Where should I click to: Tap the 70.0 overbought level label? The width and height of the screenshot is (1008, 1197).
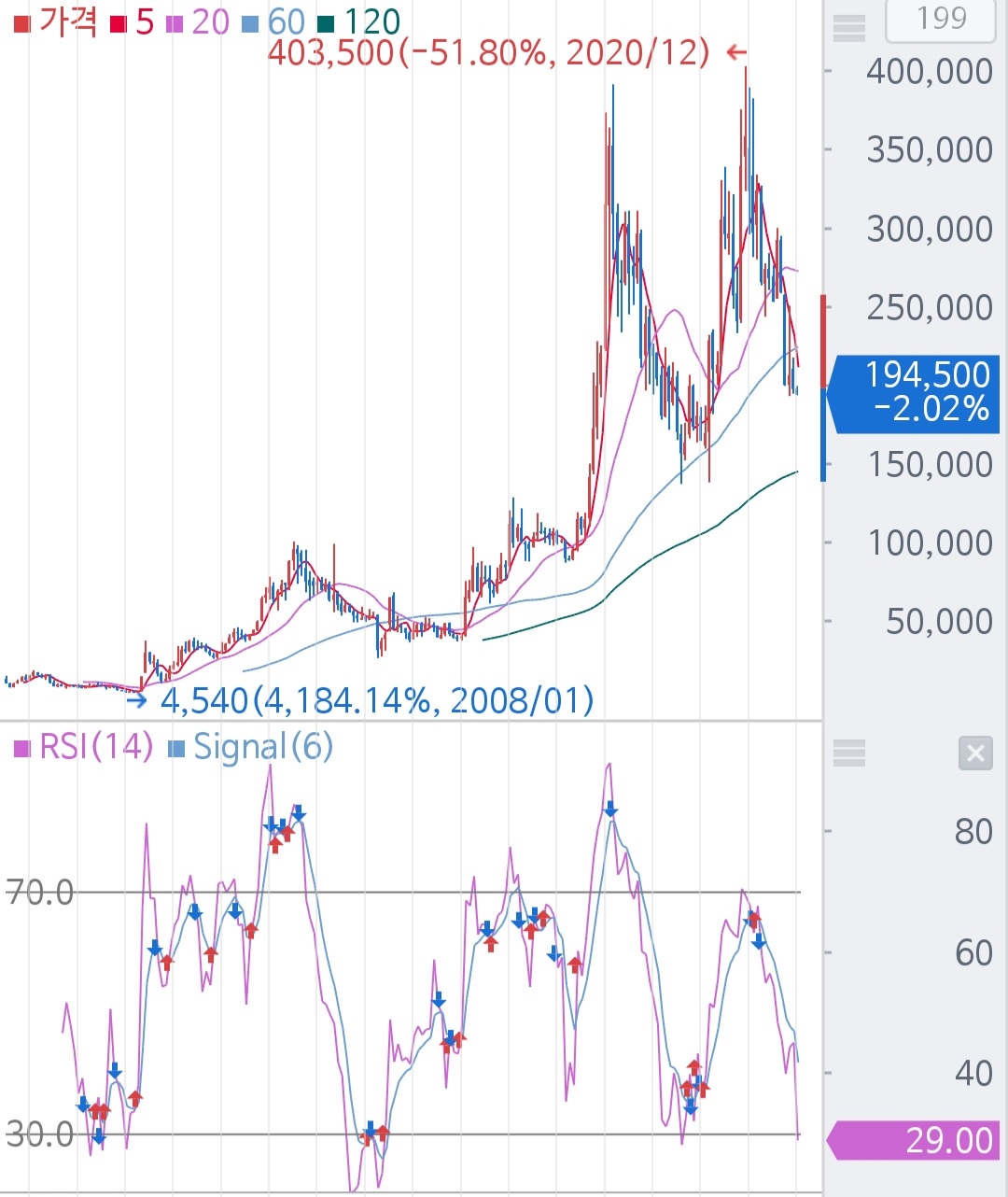[39, 893]
